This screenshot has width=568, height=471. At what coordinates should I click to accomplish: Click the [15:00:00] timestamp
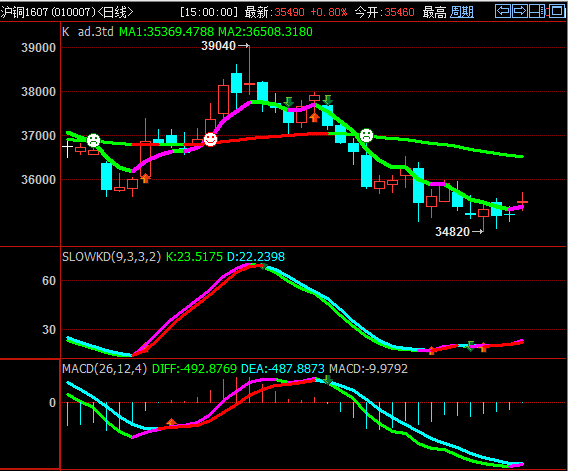[209, 12]
